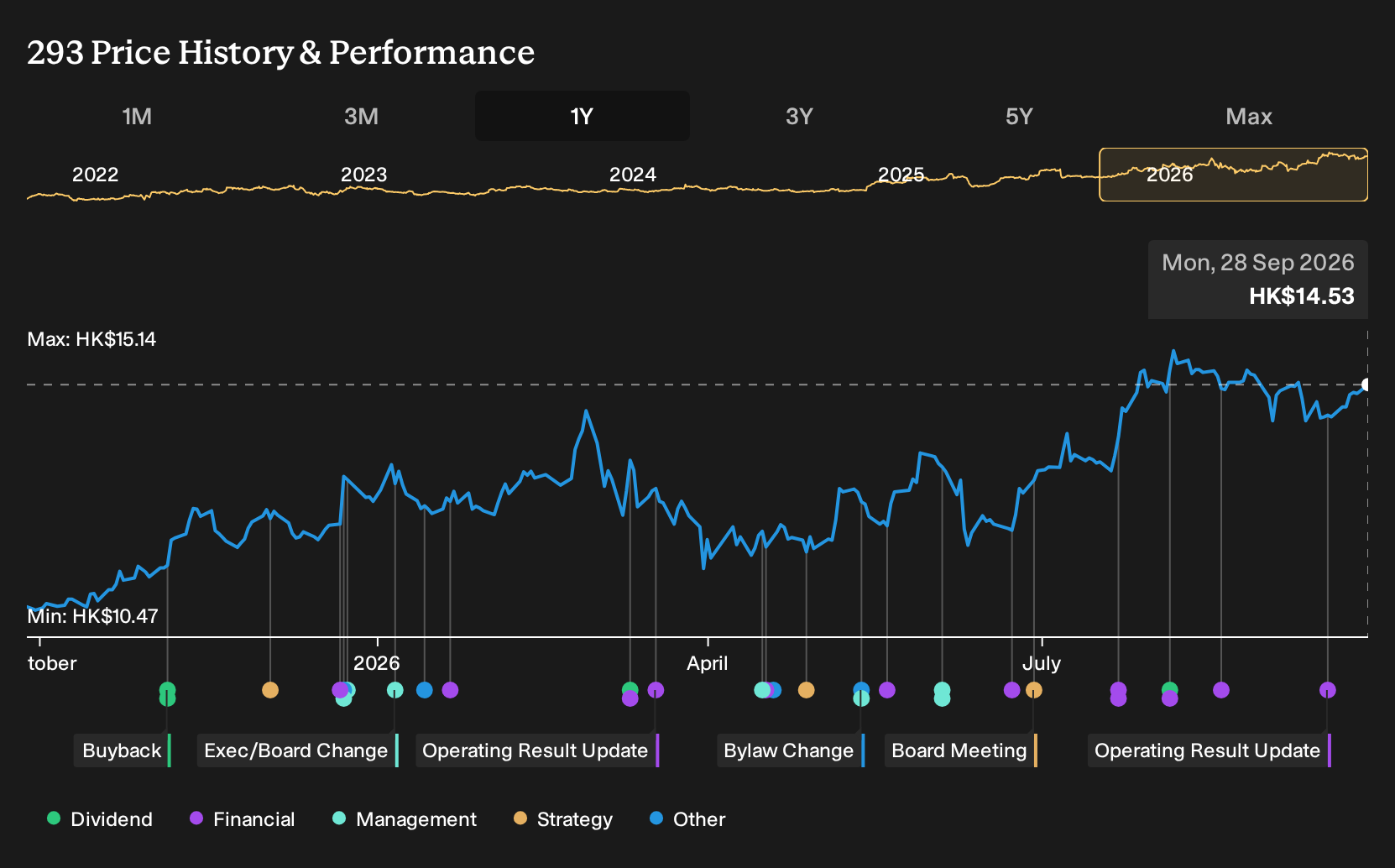
Task: Open Operating Result Update label beside Bylaw Change
Action: click(537, 750)
